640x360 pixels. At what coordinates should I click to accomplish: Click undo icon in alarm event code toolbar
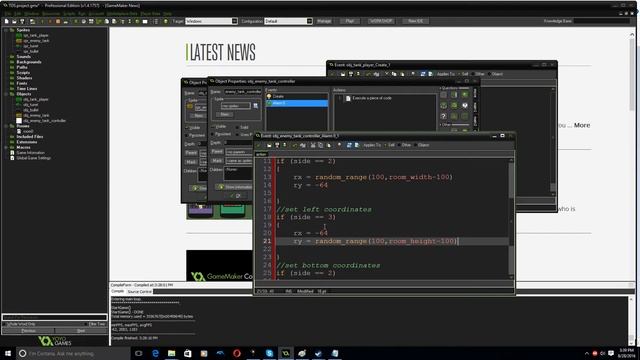[295, 145]
